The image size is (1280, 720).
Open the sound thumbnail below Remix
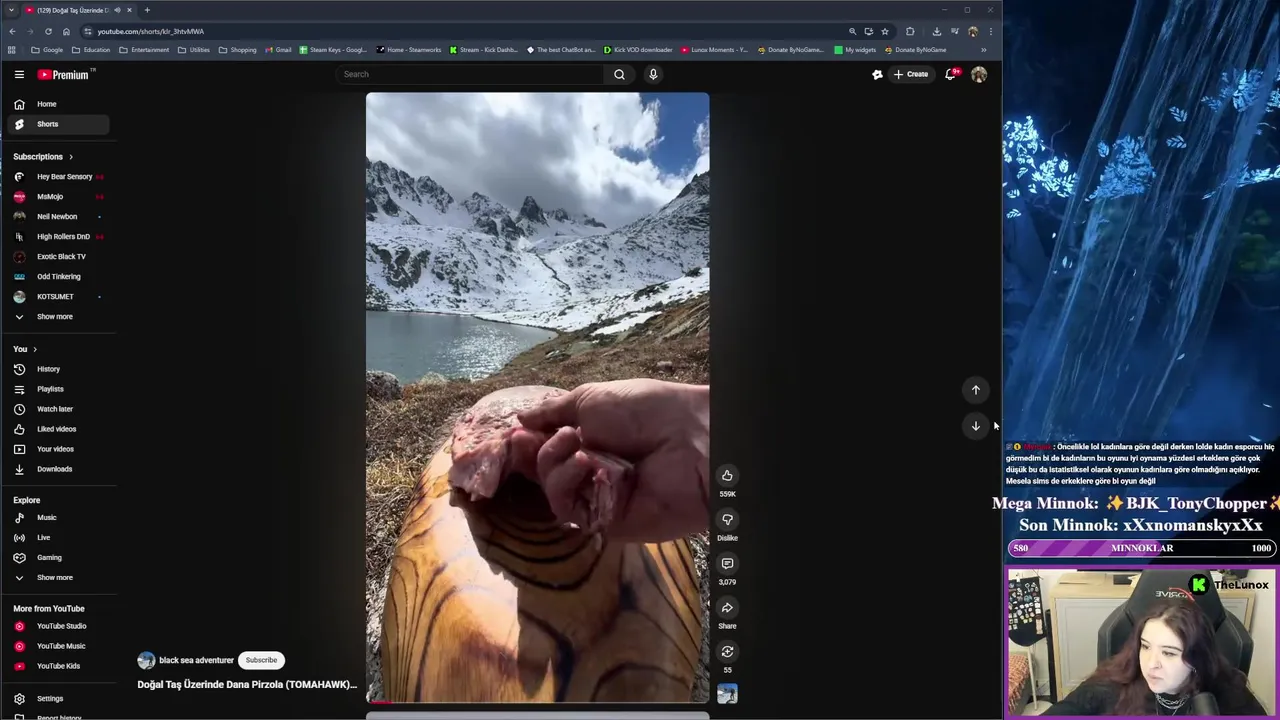[x=727, y=694]
